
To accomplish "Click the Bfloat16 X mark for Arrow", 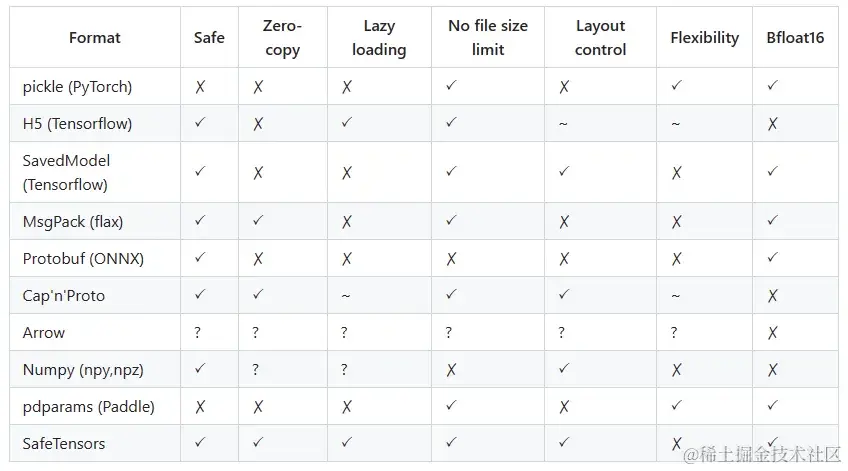I will tap(772, 333).
